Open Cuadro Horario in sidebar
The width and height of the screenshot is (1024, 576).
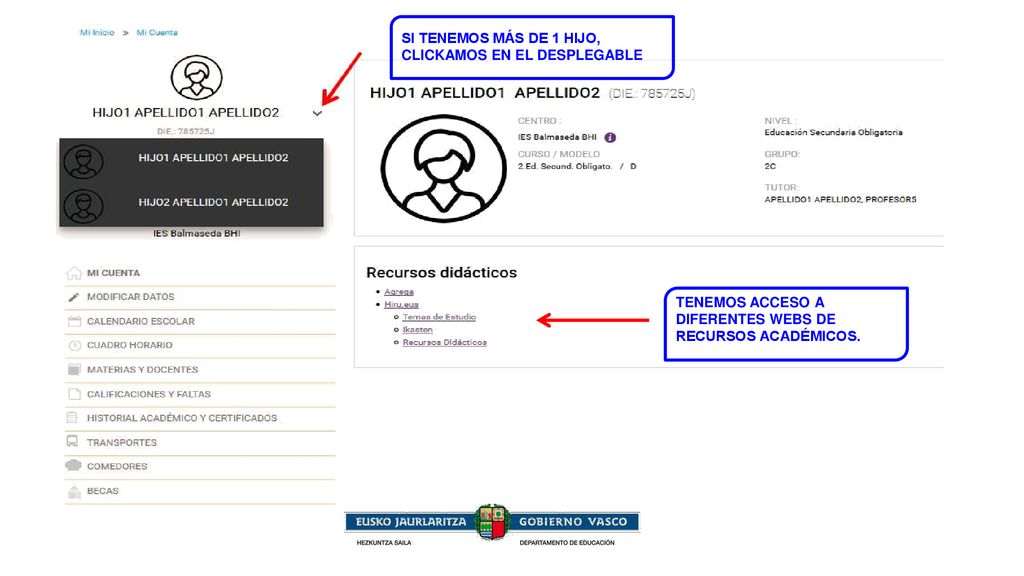point(130,345)
